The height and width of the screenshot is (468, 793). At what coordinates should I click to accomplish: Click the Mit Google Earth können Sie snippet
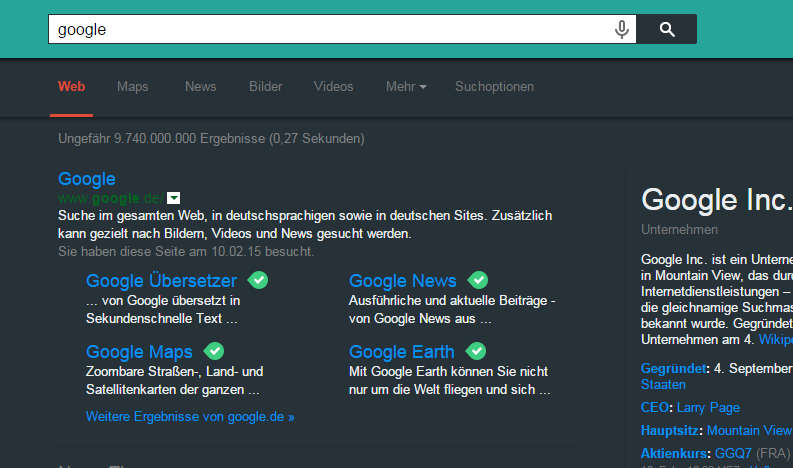coord(450,380)
